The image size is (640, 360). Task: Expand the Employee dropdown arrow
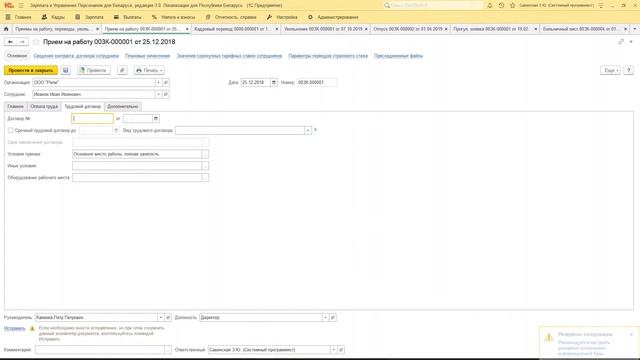click(x=158, y=94)
